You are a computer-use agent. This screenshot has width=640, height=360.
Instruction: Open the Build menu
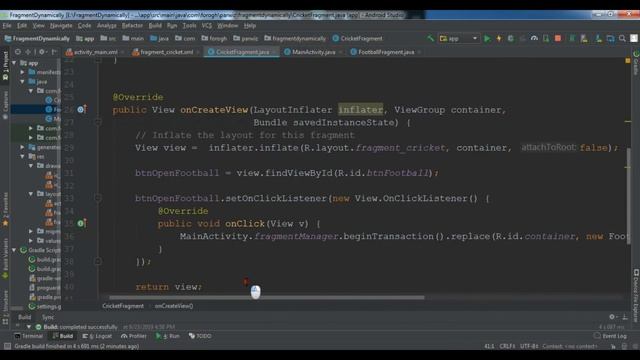point(155,25)
